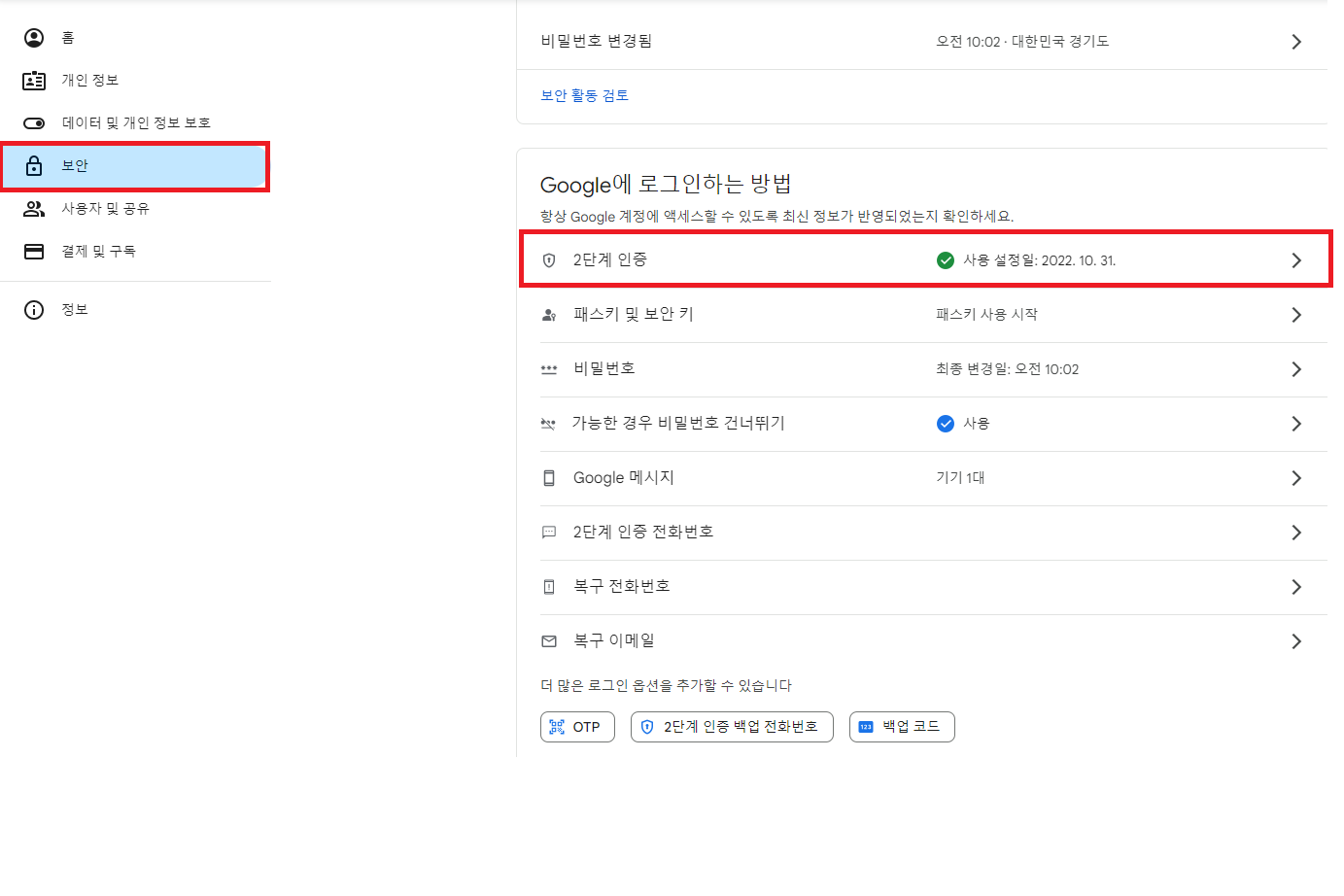Add 백업 코드 login option
Image resolution: width=1344 pixels, height=896 pixels.
902,727
